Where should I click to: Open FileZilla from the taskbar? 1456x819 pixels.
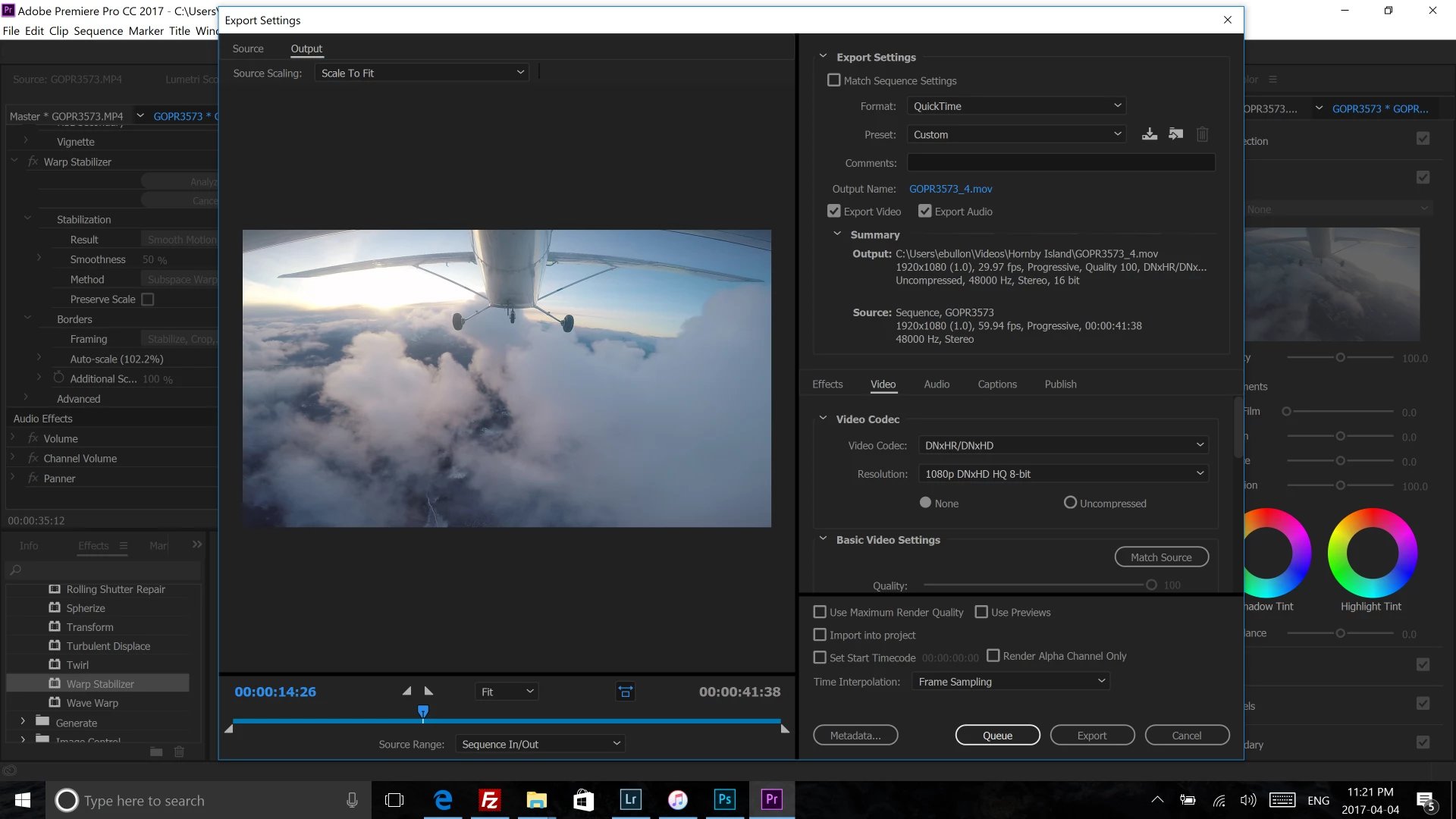coord(490,799)
